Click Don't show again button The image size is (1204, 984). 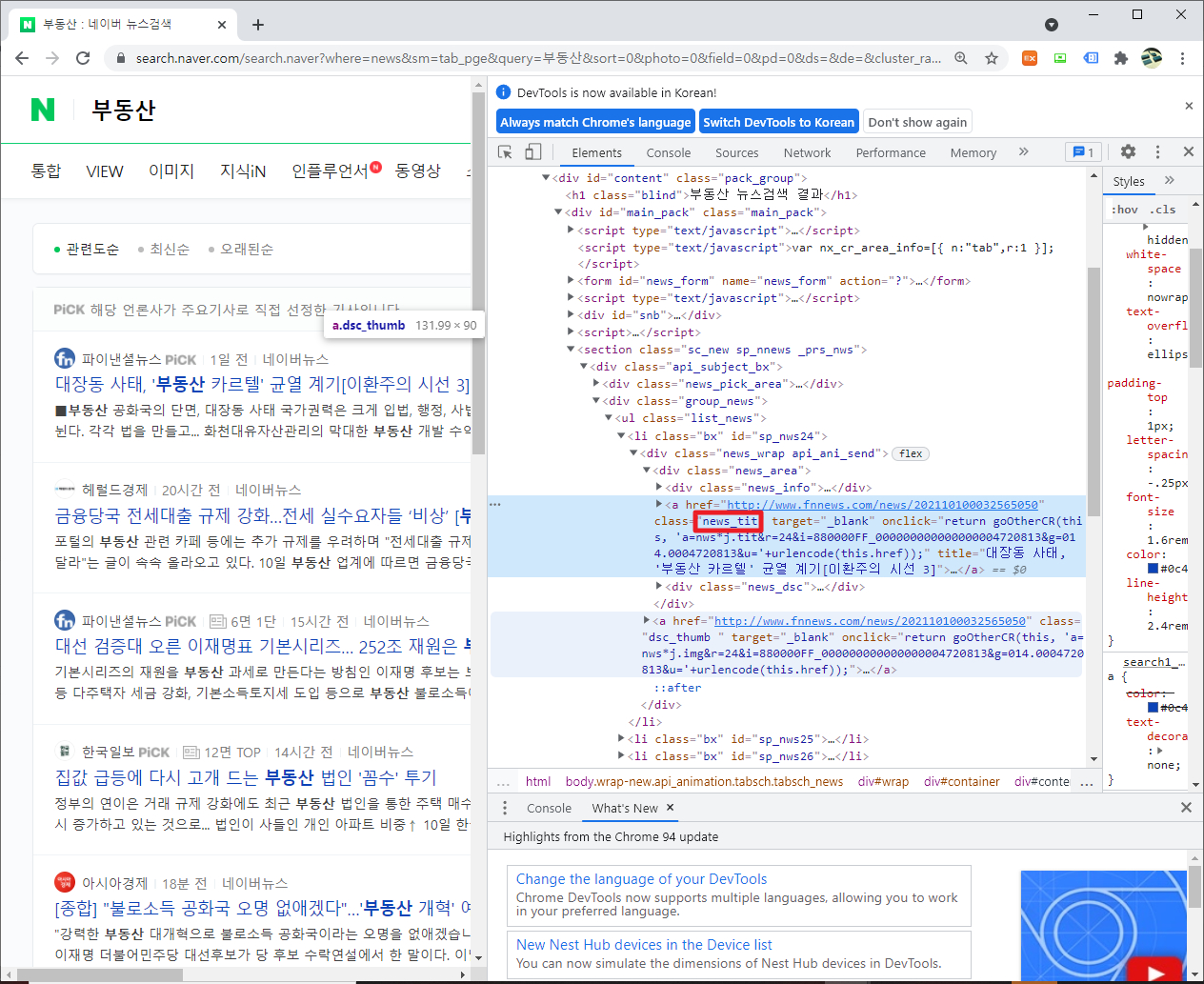click(x=917, y=122)
